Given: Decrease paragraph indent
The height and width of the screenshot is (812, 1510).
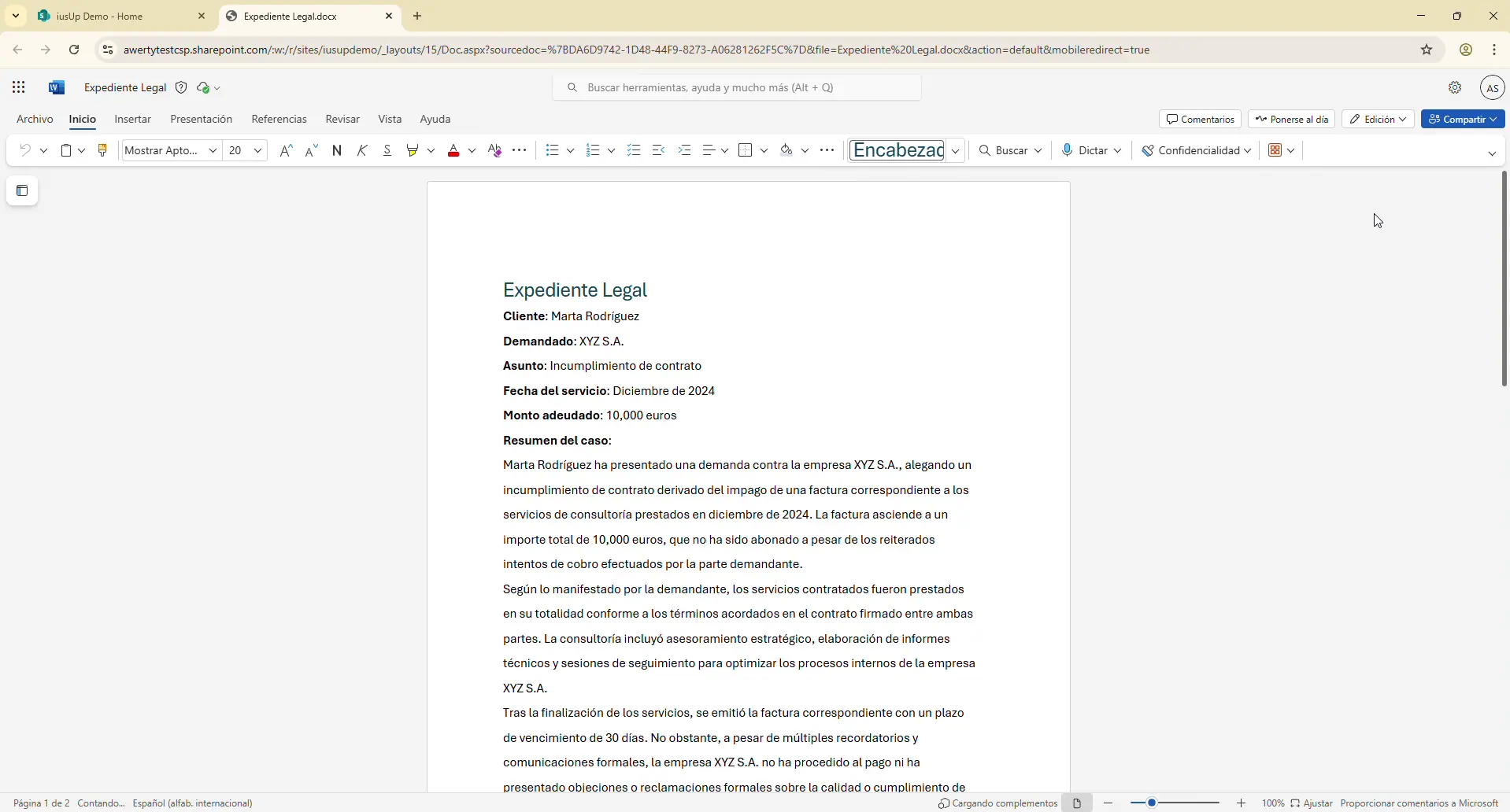Looking at the screenshot, I should point(660,150).
